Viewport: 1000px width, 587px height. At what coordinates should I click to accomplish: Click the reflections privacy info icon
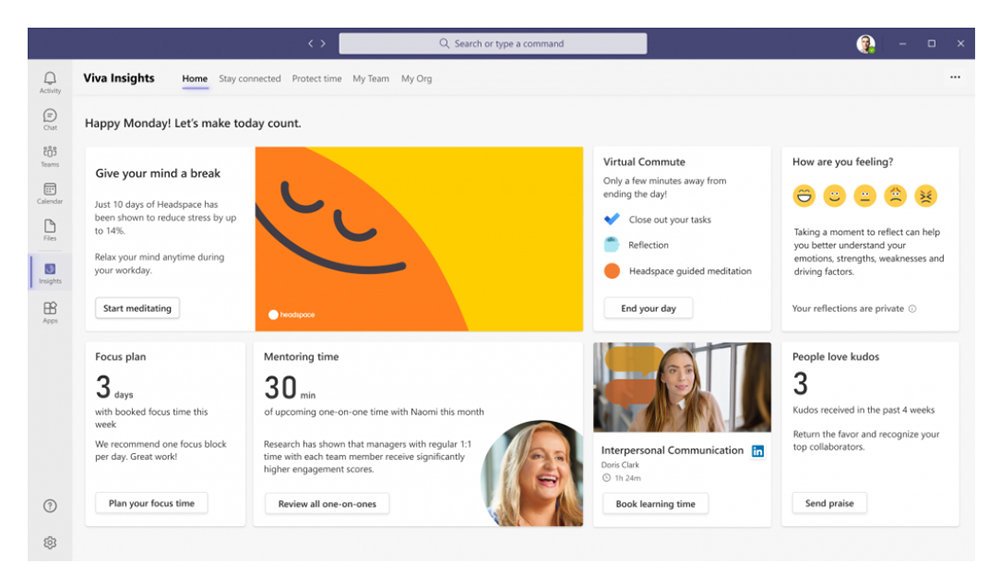(913, 309)
